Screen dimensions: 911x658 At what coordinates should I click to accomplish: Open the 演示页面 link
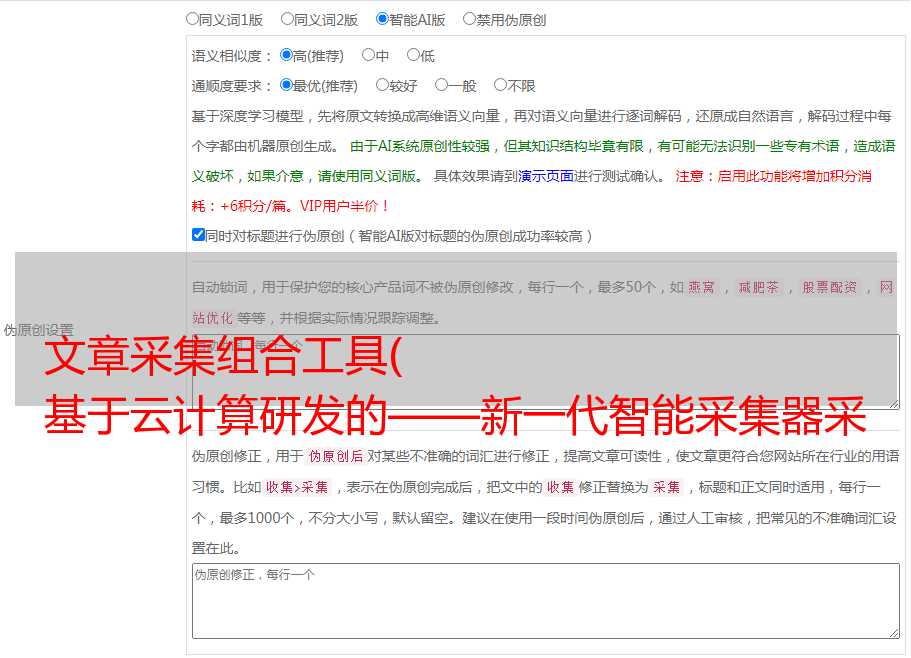pos(546,176)
